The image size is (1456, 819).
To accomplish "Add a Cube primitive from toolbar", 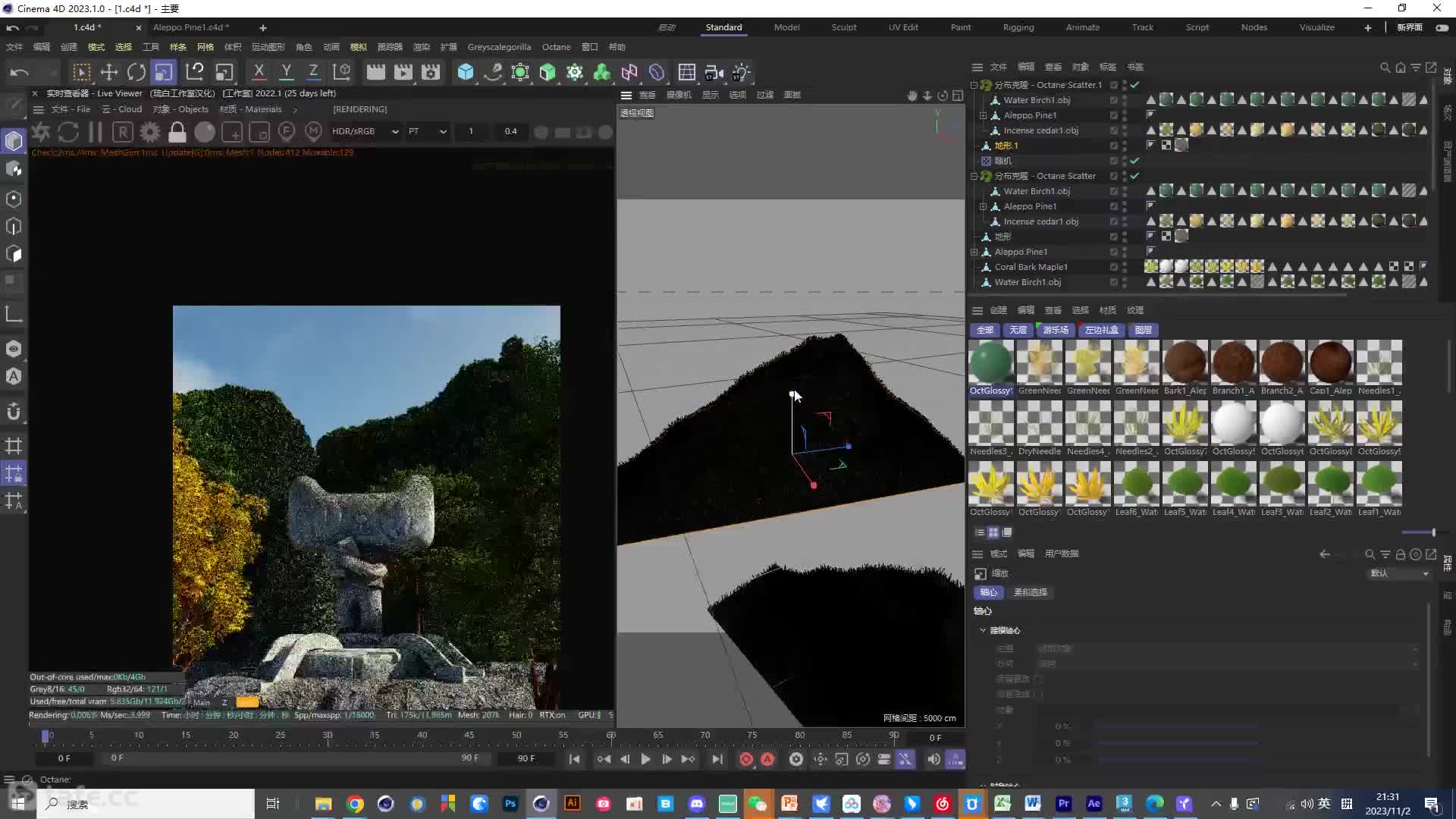I will tap(466, 72).
